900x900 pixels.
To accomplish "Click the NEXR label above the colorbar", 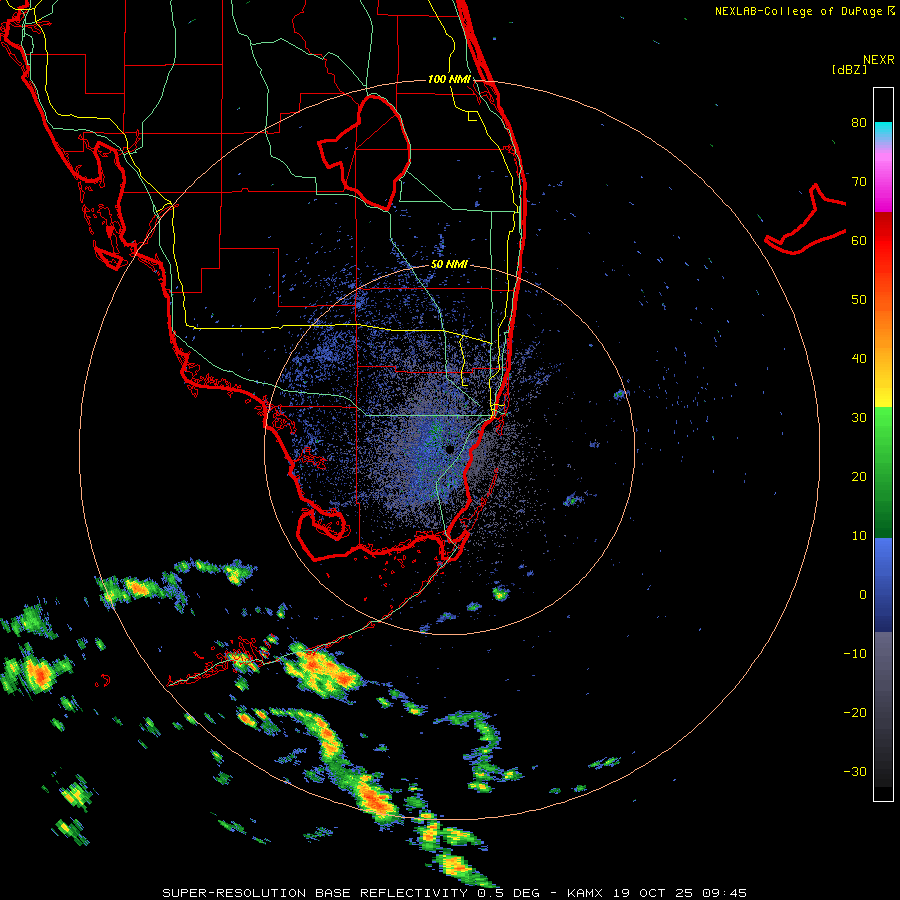I will pos(878,60).
